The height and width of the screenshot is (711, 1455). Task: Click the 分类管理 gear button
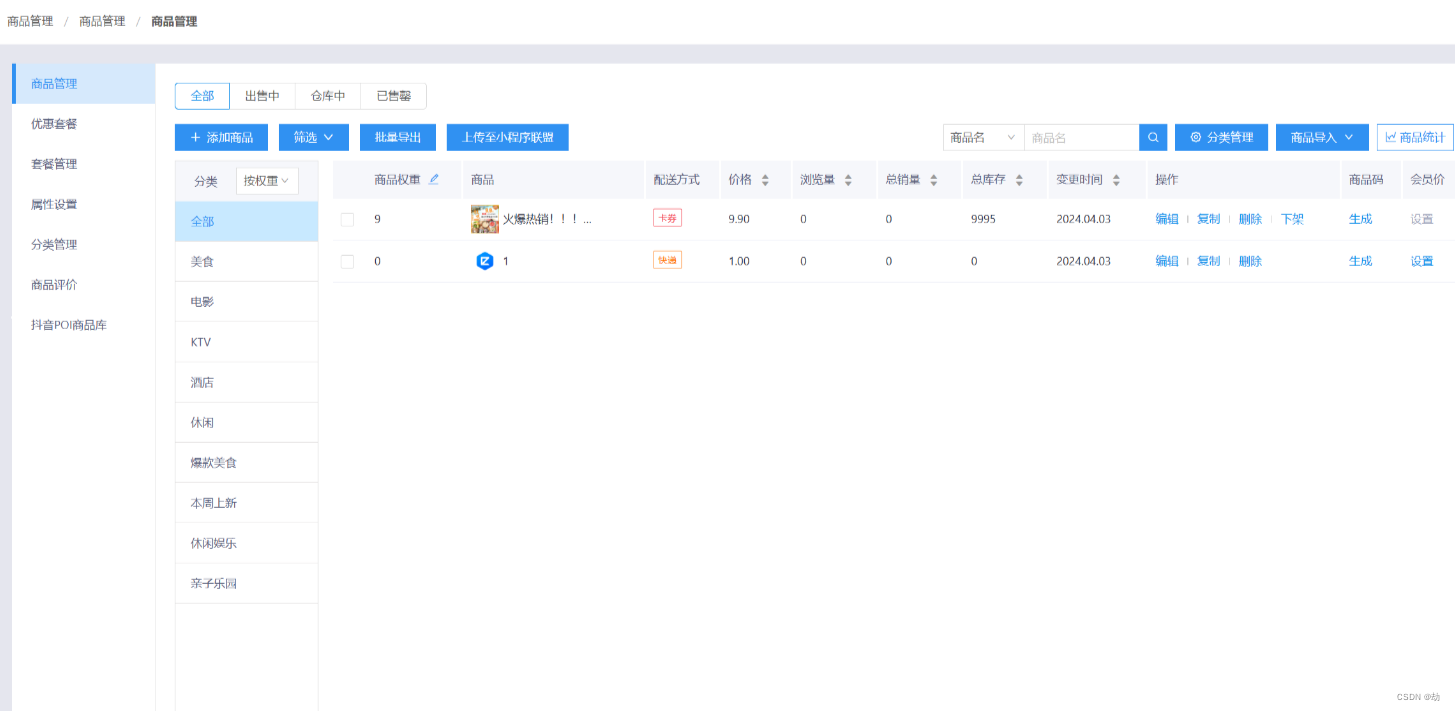coord(1222,137)
